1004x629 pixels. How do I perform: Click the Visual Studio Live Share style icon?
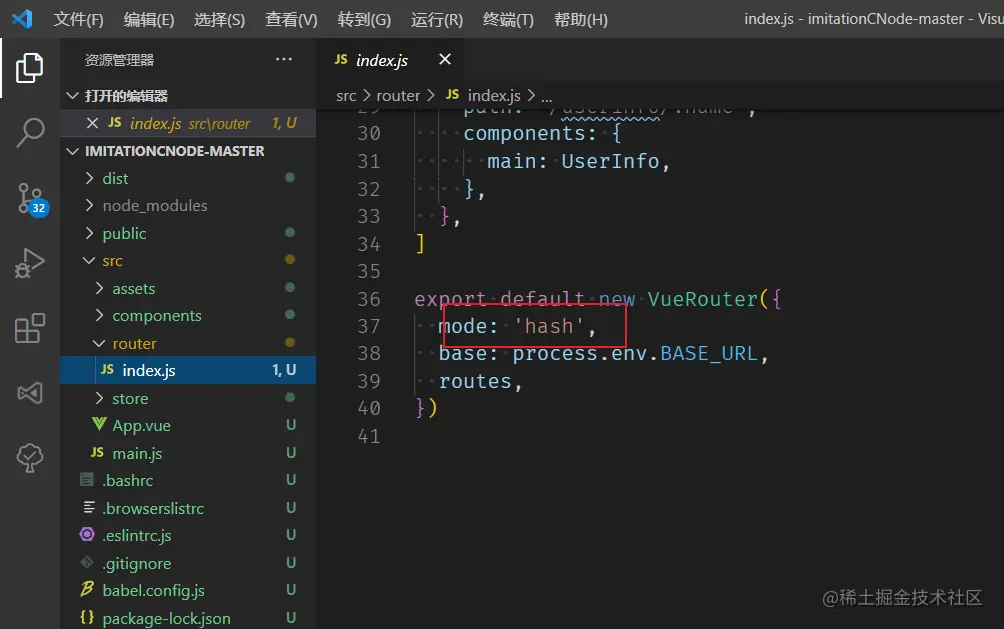click(29, 393)
